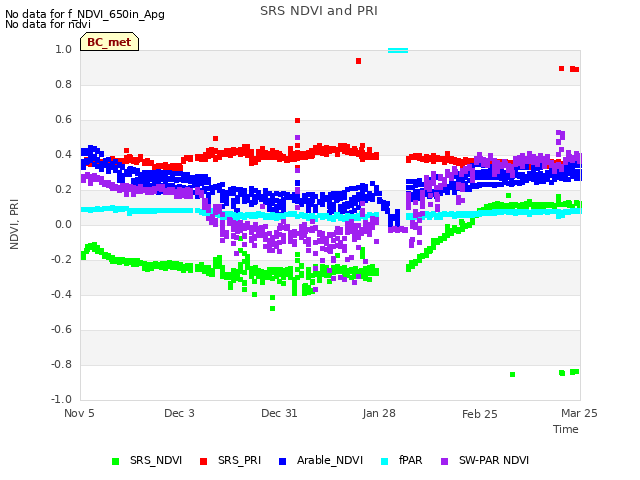The height and width of the screenshot is (480, 640).
Task: Click the purple SW-PAR NDVI legend swatch
Action: point(444,462)
